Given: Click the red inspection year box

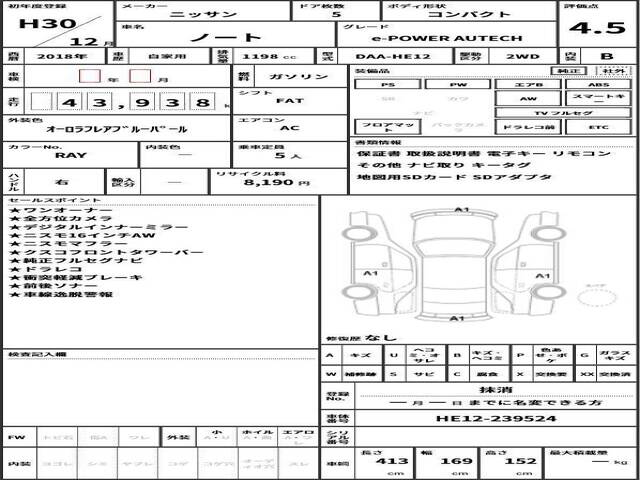Looking at the screenshot, I should [90, 76].
